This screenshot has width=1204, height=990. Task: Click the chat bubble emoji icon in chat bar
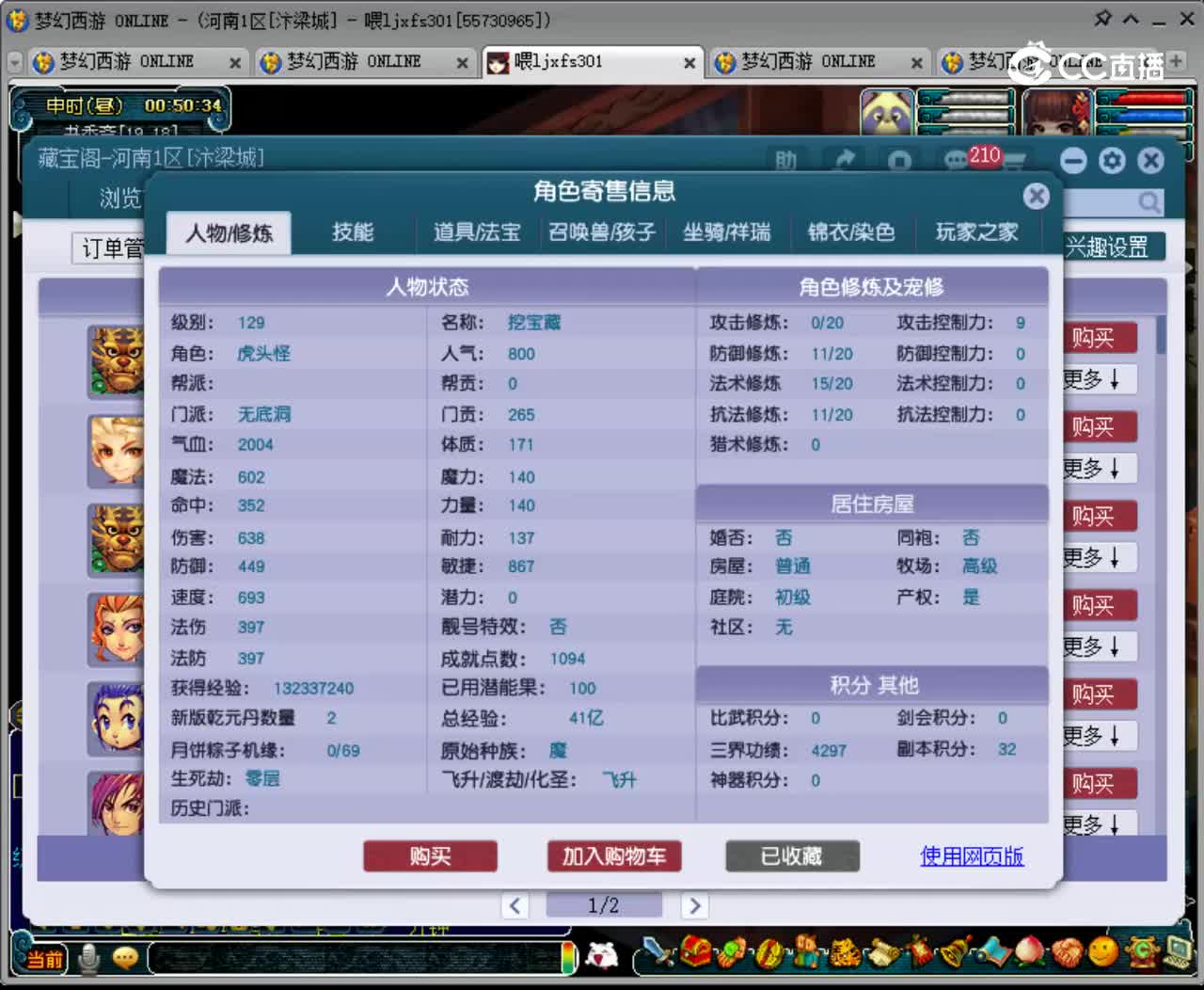tap(125, 958)
